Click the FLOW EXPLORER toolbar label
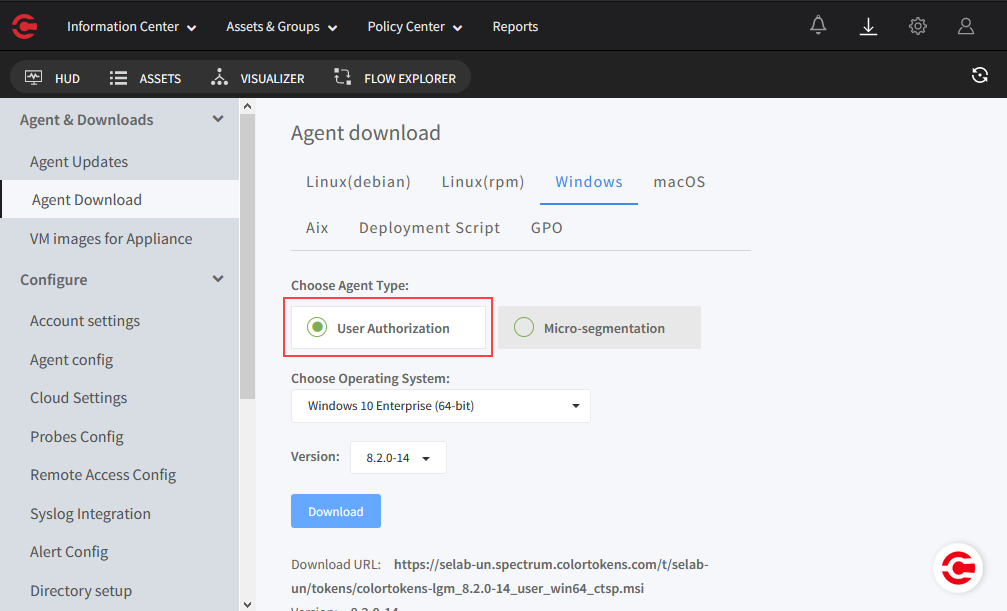The height and width of the screenshot is (611, 1007). tap(410, 78)
